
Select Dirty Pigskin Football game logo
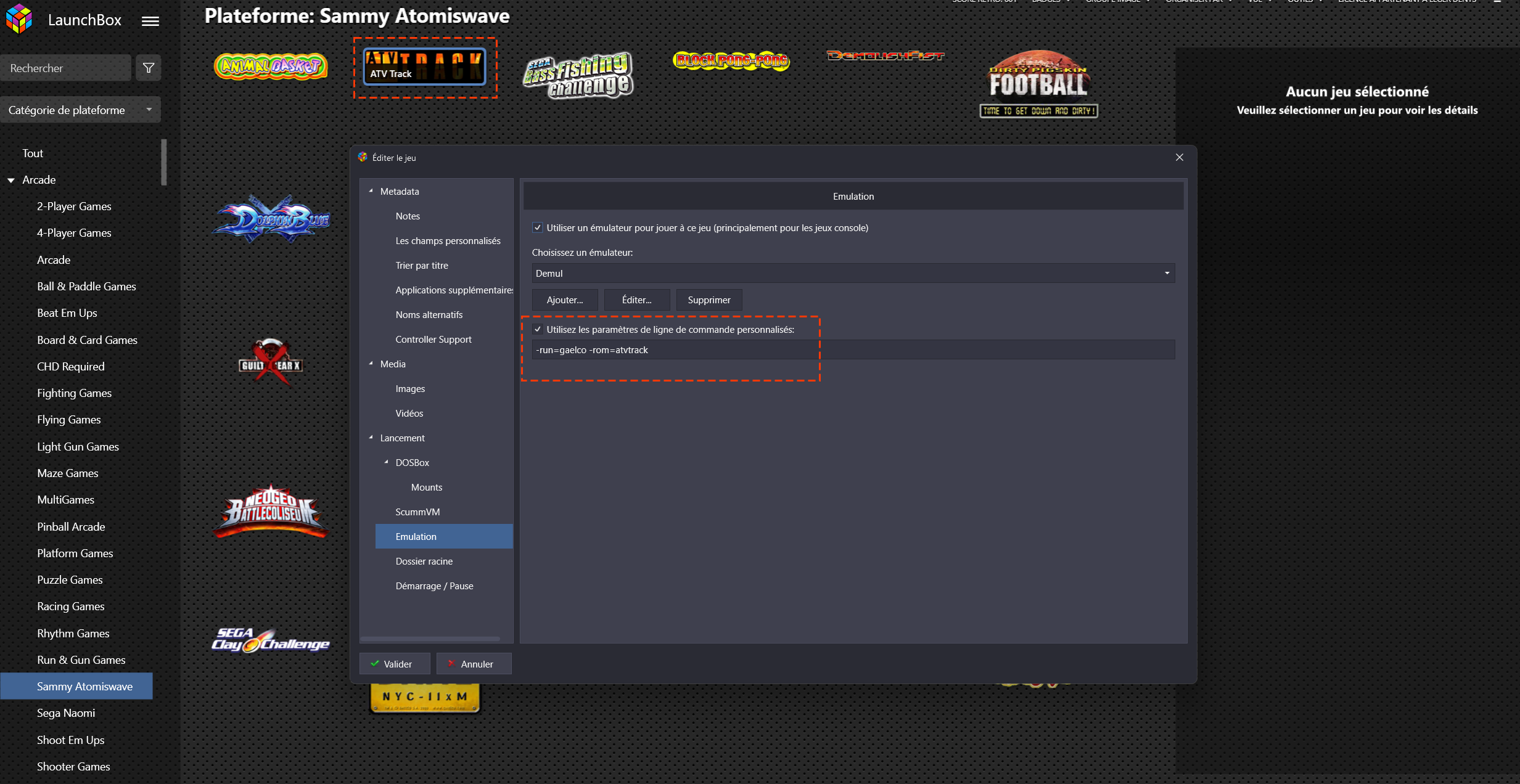[1038, 83]
